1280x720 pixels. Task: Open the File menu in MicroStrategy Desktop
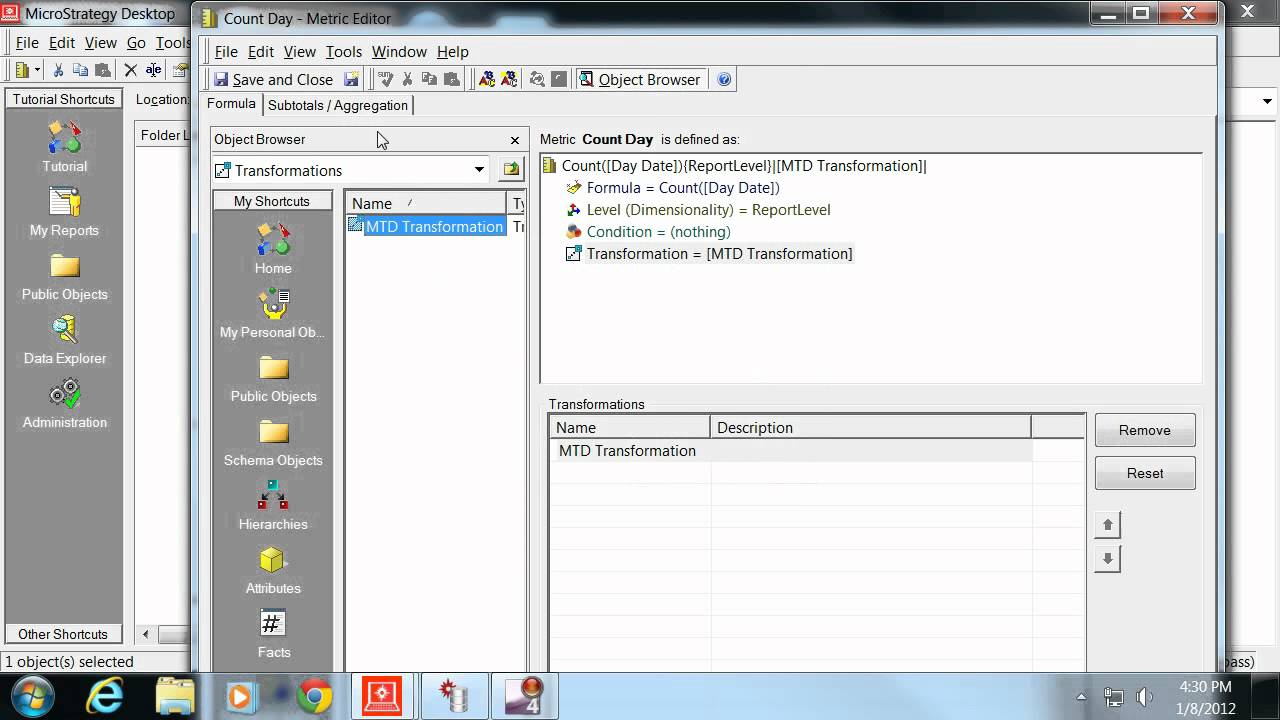27,43
